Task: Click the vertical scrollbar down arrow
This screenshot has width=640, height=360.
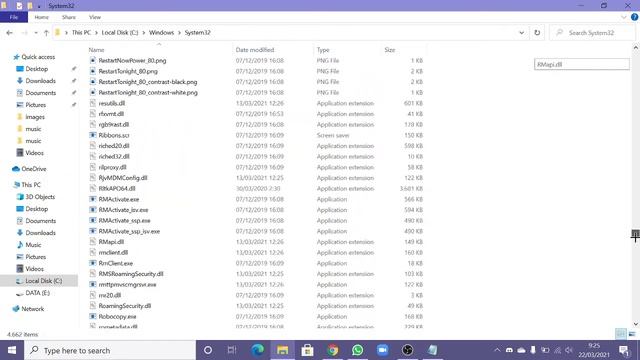Action: (x=636, y=324)
